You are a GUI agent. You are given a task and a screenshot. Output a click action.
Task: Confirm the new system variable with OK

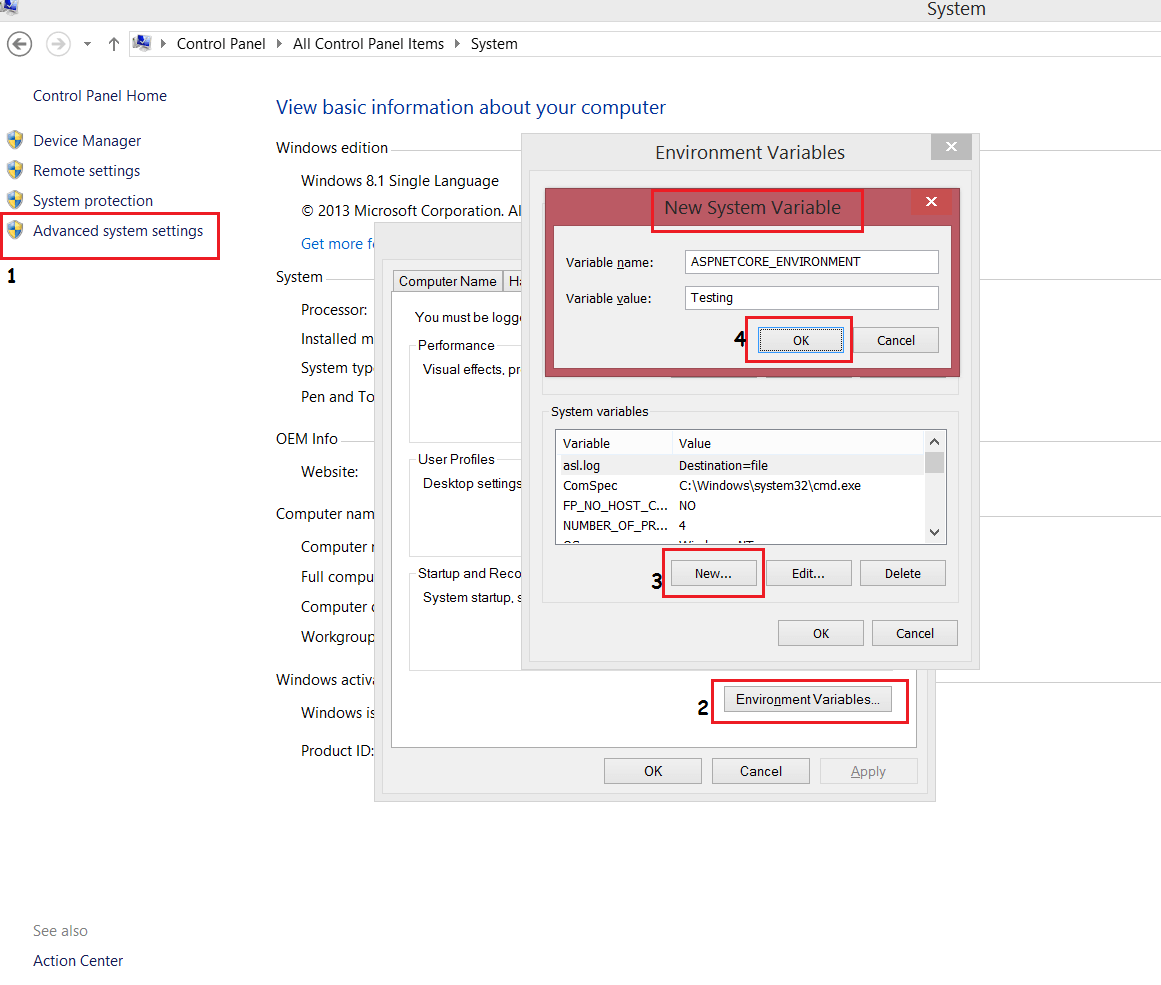[799, 340]
